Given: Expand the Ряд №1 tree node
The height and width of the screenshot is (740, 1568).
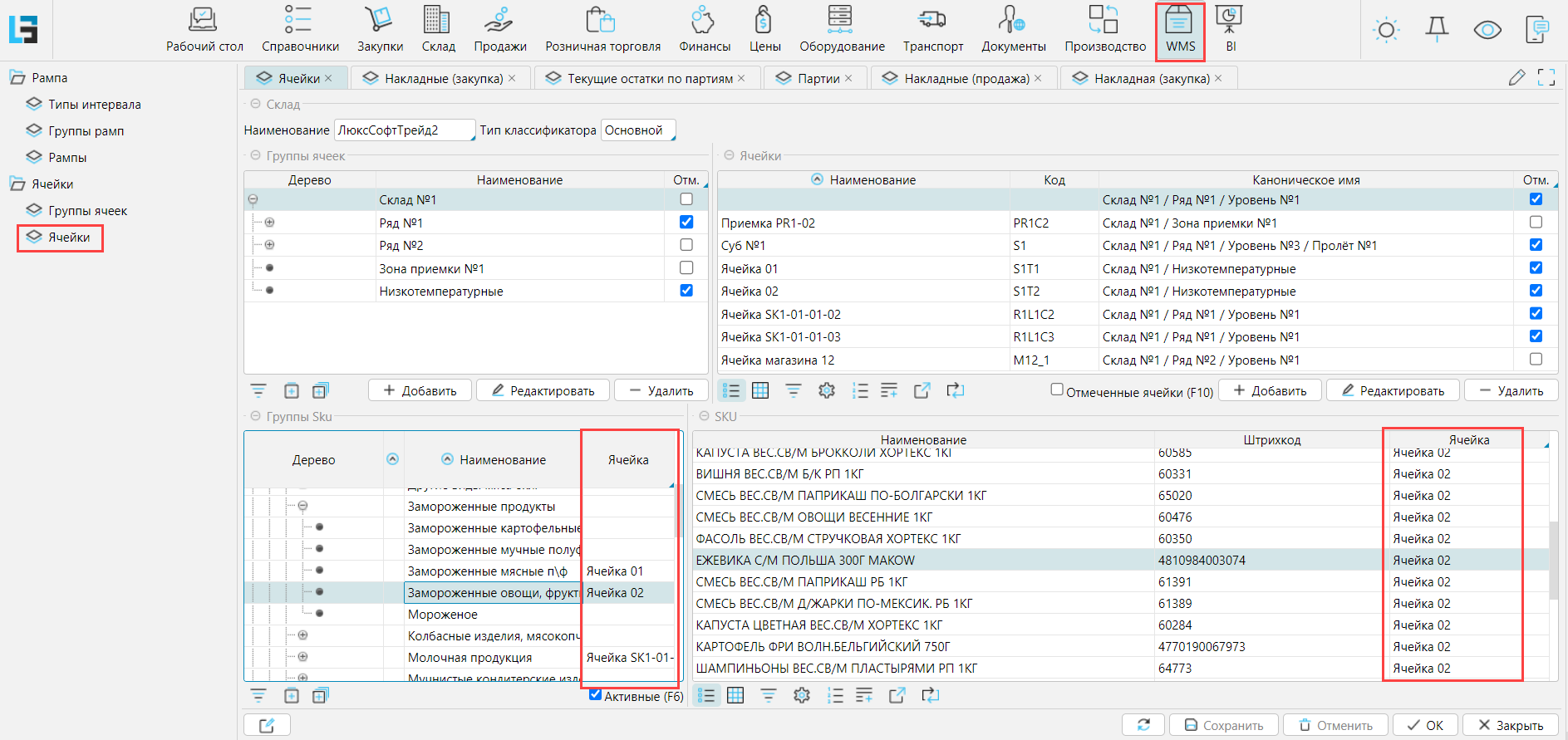Looking at the screenshot, I should pyautogui.click(x=269, y=223).
